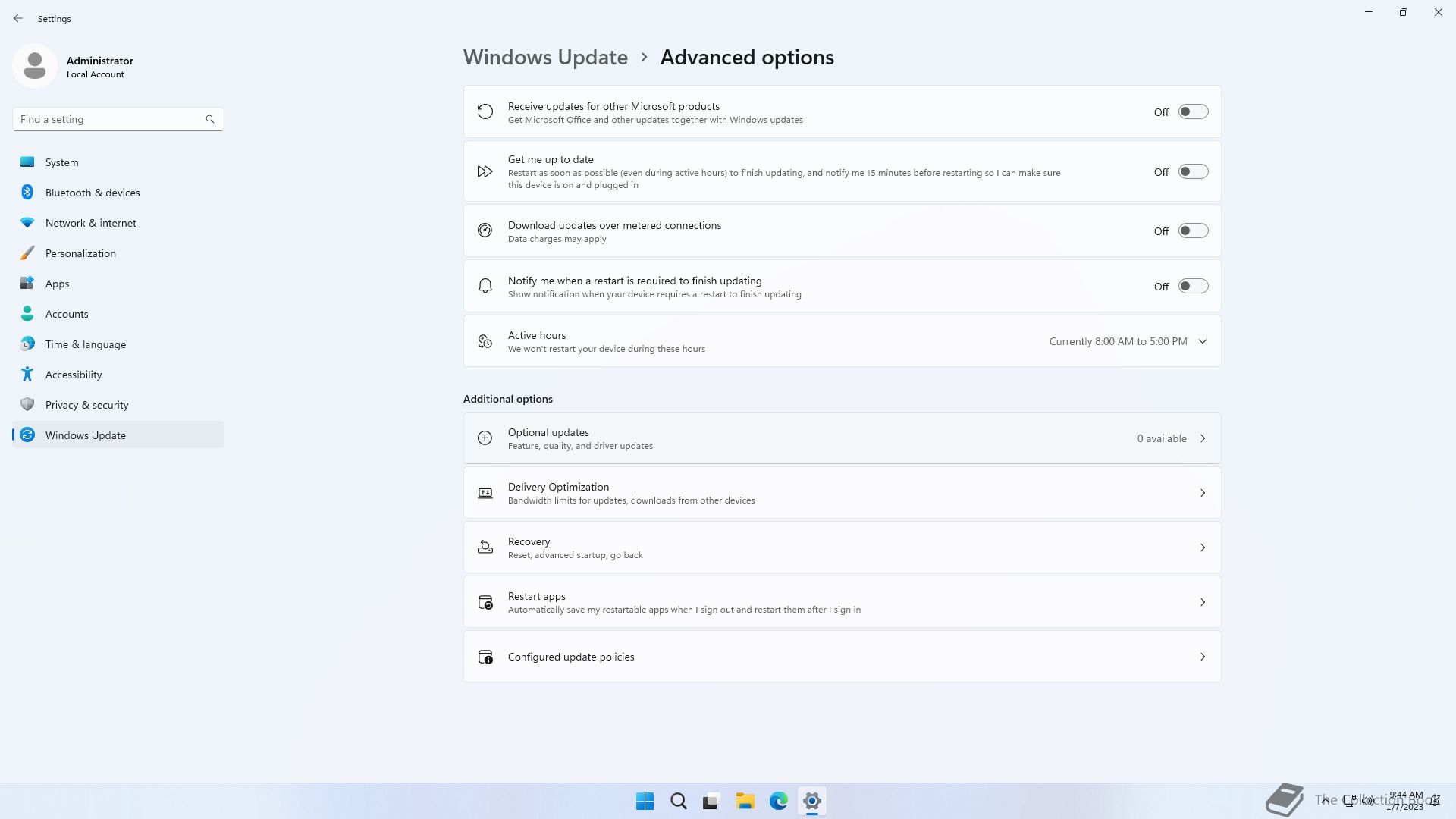Click the Network & internet wifi icon
The width and height of the screenshot is (1456, 819).
click(x=27, y=223)
